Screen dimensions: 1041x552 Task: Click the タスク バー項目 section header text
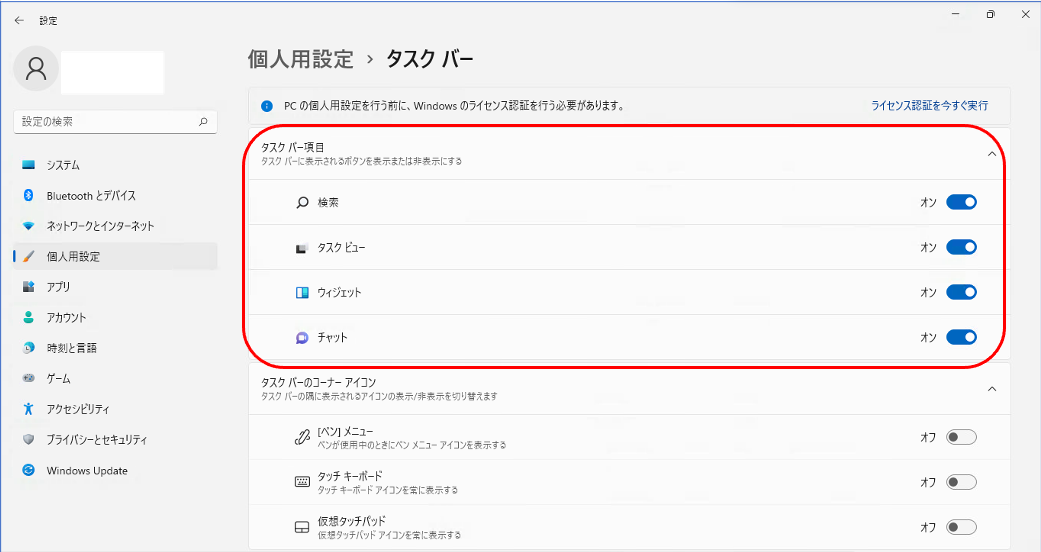(x=293, y=147)
